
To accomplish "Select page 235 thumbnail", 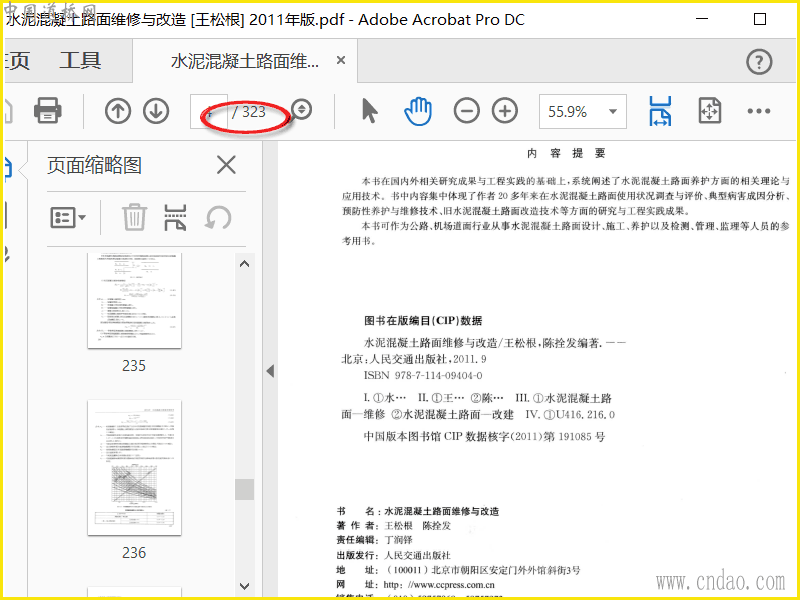I will pos(134,300).
